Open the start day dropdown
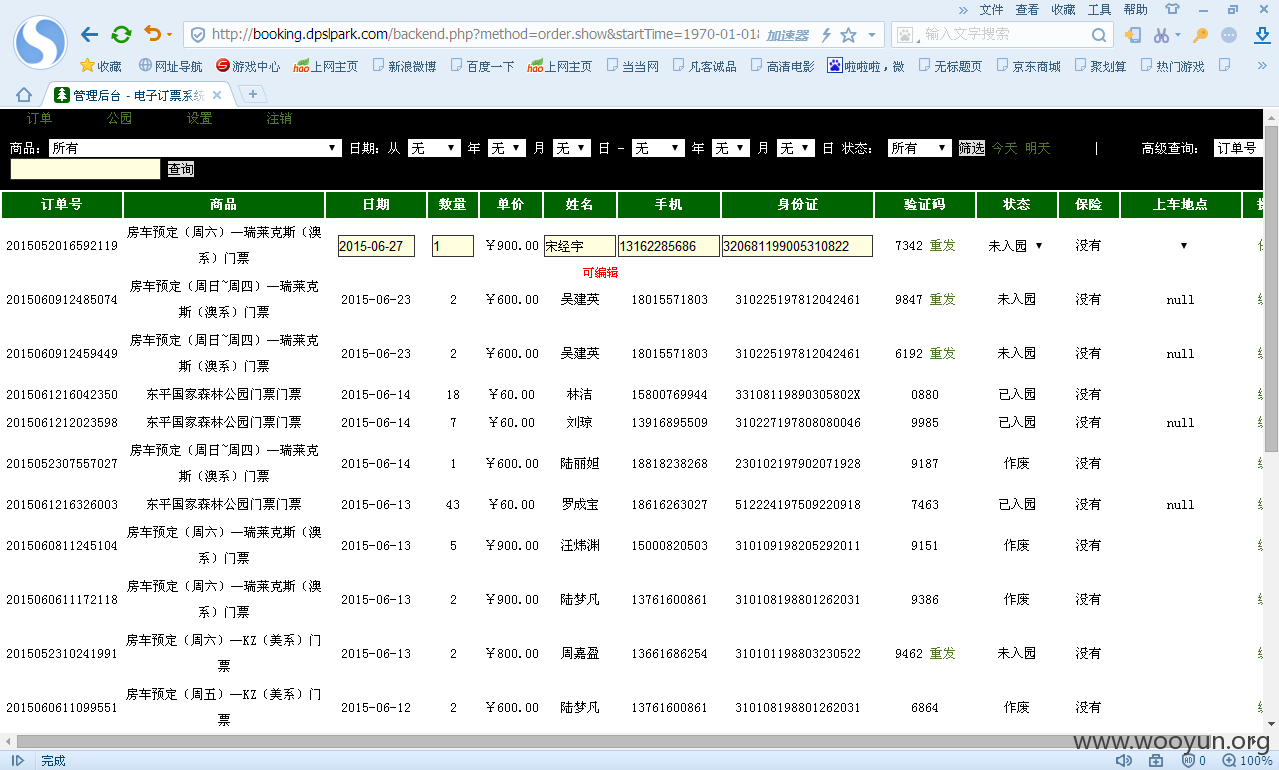The image size is (1279, 770). point(572,148)
